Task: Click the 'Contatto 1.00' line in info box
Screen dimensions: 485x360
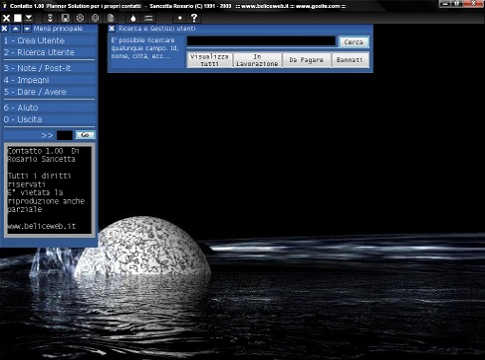Action: [35, 151]
